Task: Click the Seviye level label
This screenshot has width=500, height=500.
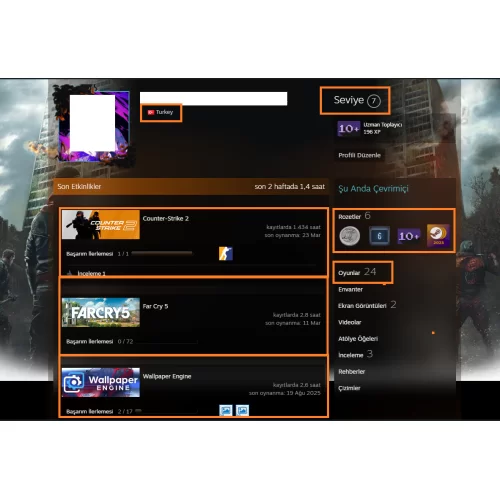Action: coord(349,100)
